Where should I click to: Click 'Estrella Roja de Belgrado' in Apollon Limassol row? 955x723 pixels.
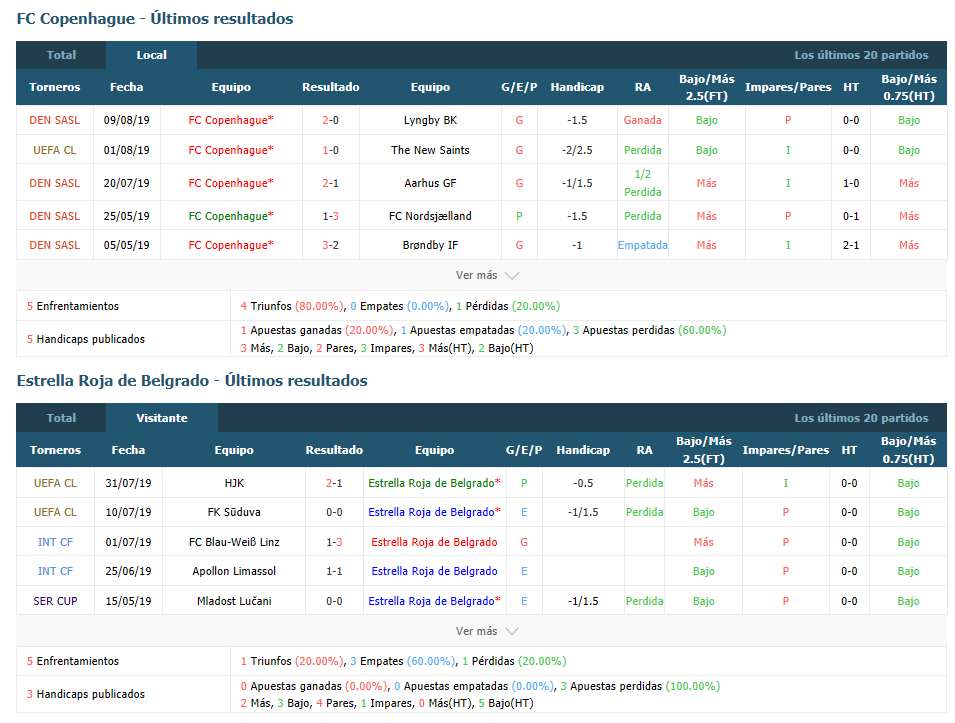click(x=434, y=571)
